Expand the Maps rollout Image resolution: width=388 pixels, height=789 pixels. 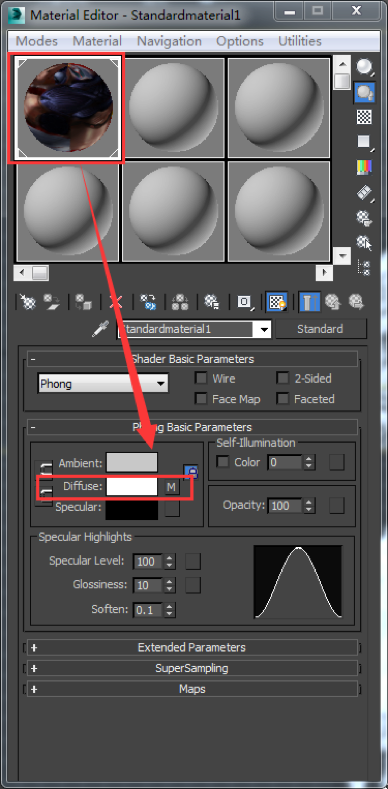(x=192, y=689)
